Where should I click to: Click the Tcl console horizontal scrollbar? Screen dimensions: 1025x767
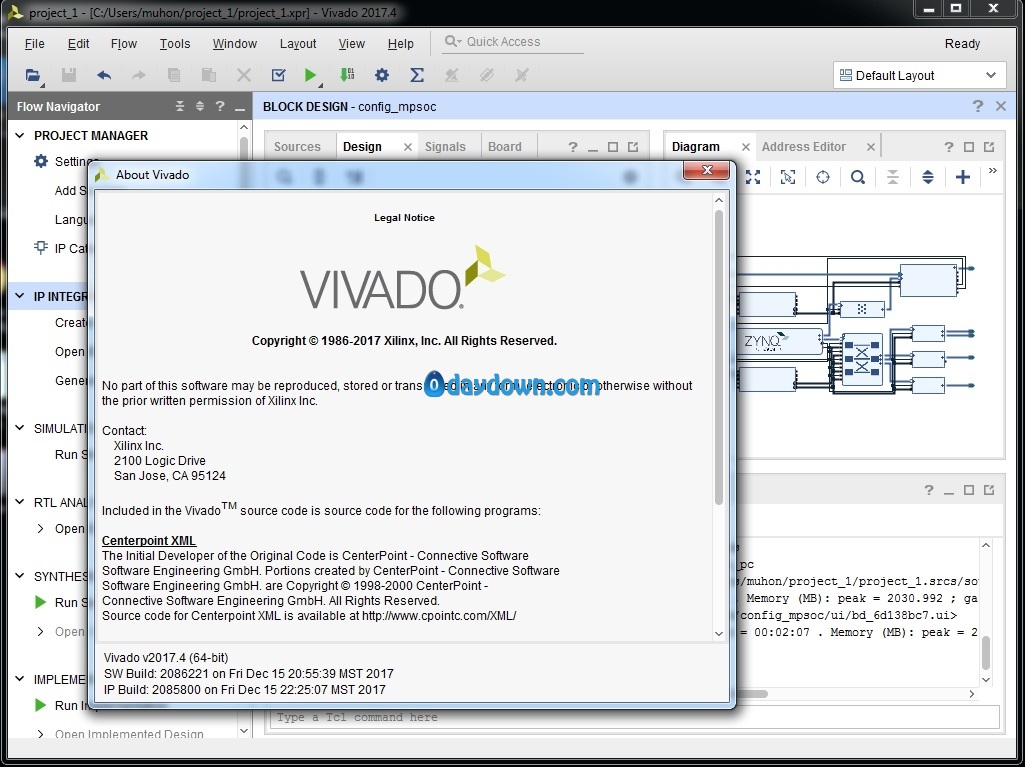[x=752, y=694]
